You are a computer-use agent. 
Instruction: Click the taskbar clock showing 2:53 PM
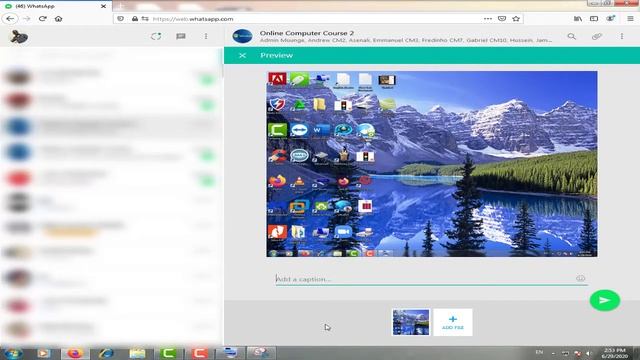615,353
